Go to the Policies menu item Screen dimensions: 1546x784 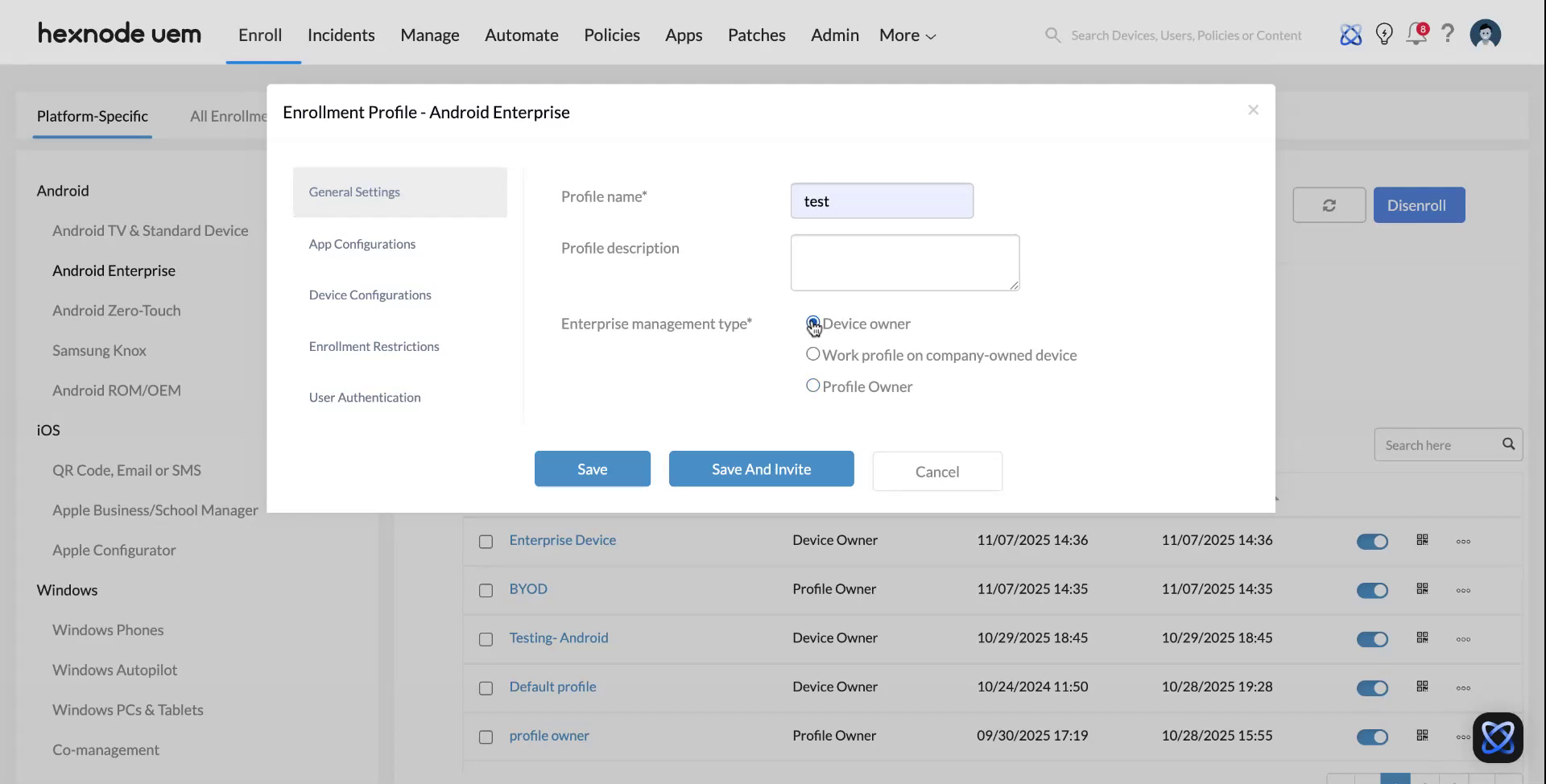612,35
